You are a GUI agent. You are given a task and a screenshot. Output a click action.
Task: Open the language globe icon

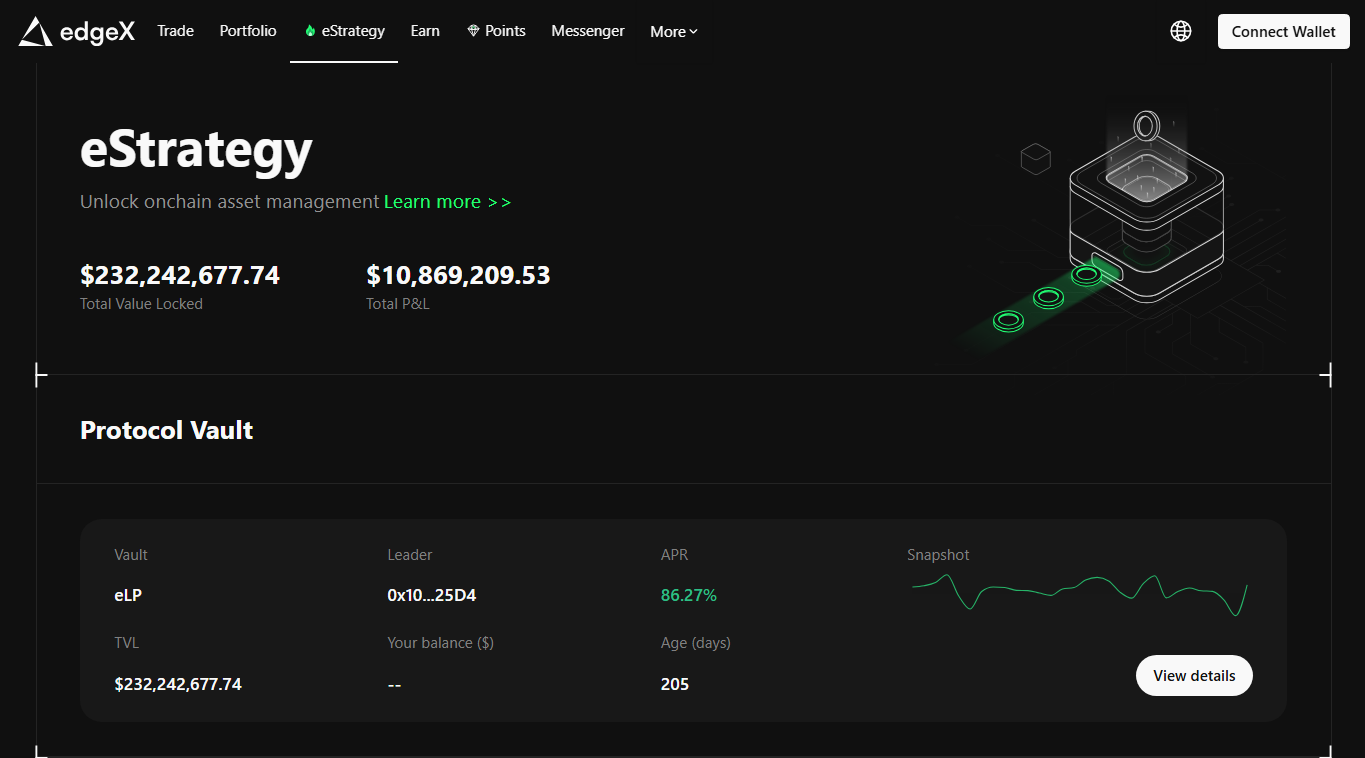[1180, 31]
